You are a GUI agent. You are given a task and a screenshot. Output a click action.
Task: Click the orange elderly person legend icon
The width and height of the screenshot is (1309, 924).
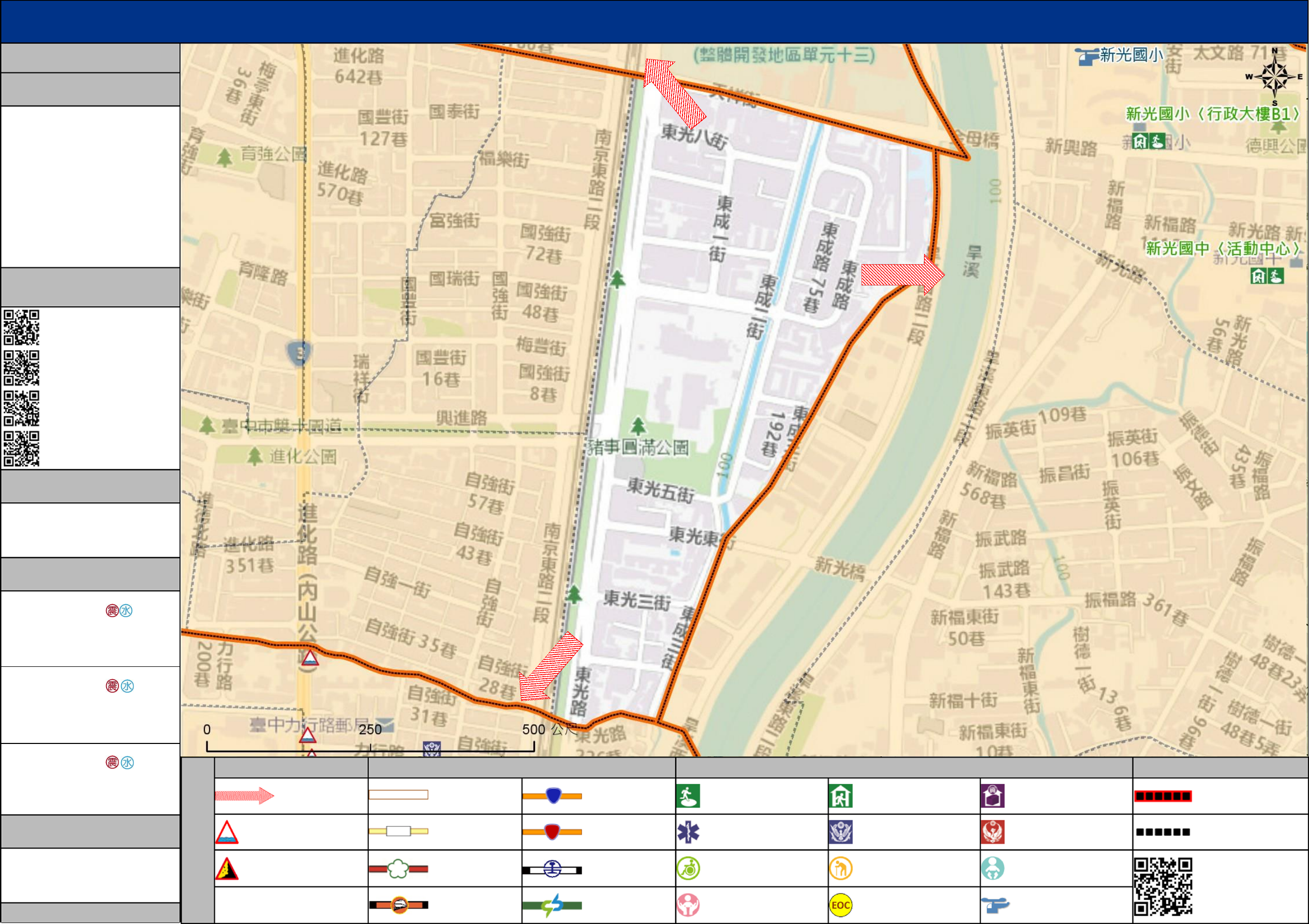coord(840,869)
